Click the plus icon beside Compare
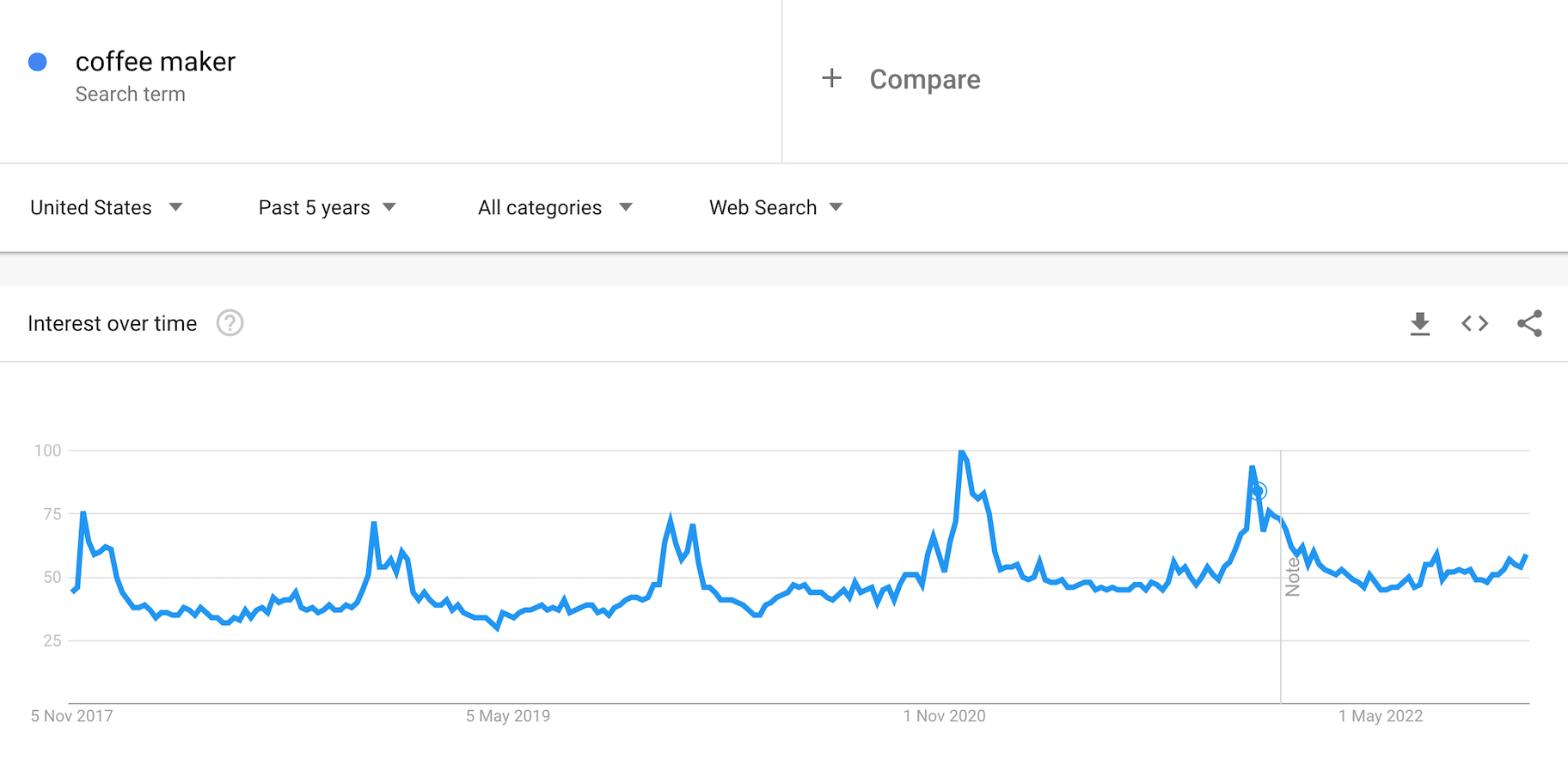The image size is (1568, 766). 831,78
